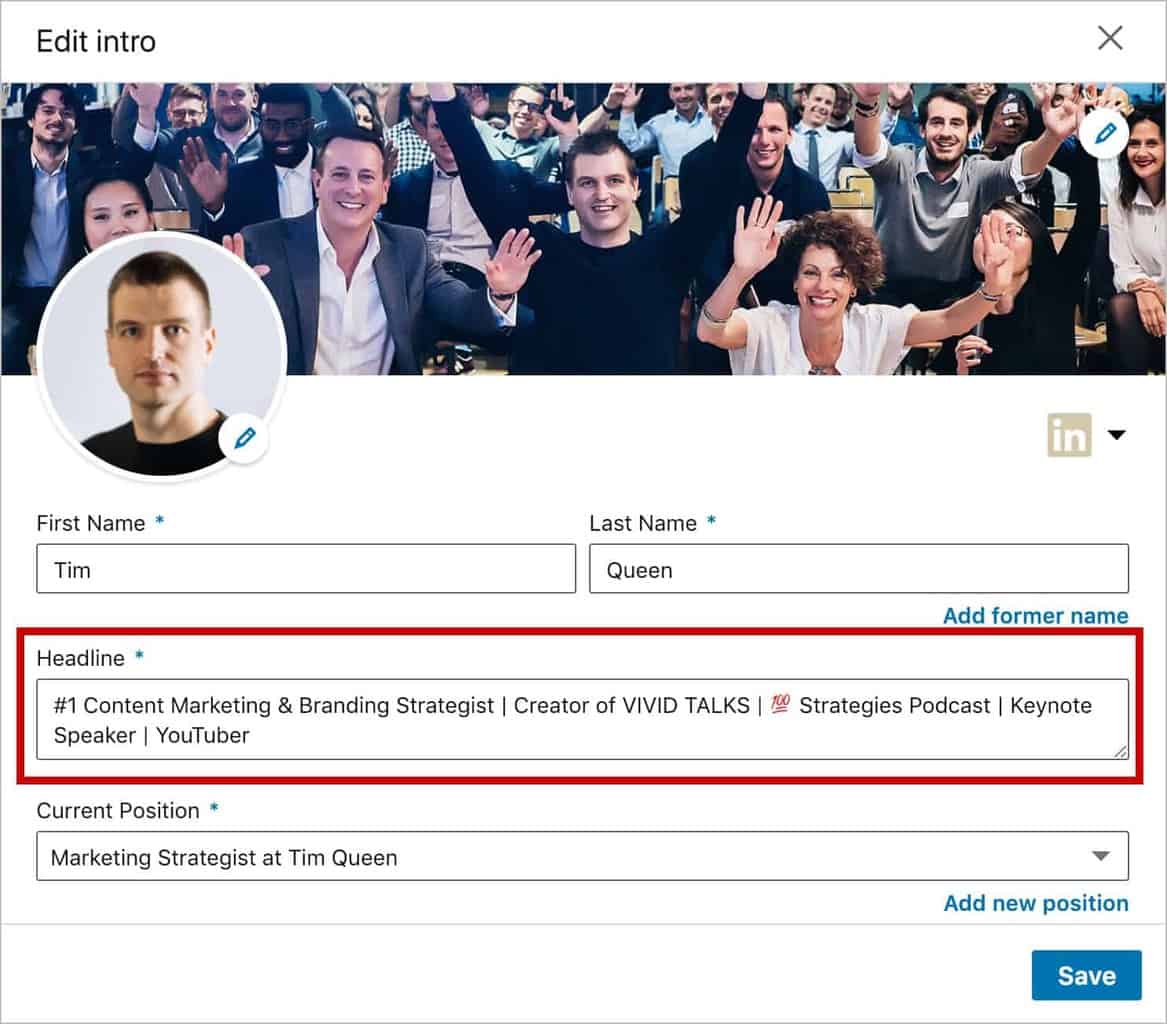1167x1024 pixels.
Task: Click the profile photo edit pencil
Action: click(x=244, y=437)
